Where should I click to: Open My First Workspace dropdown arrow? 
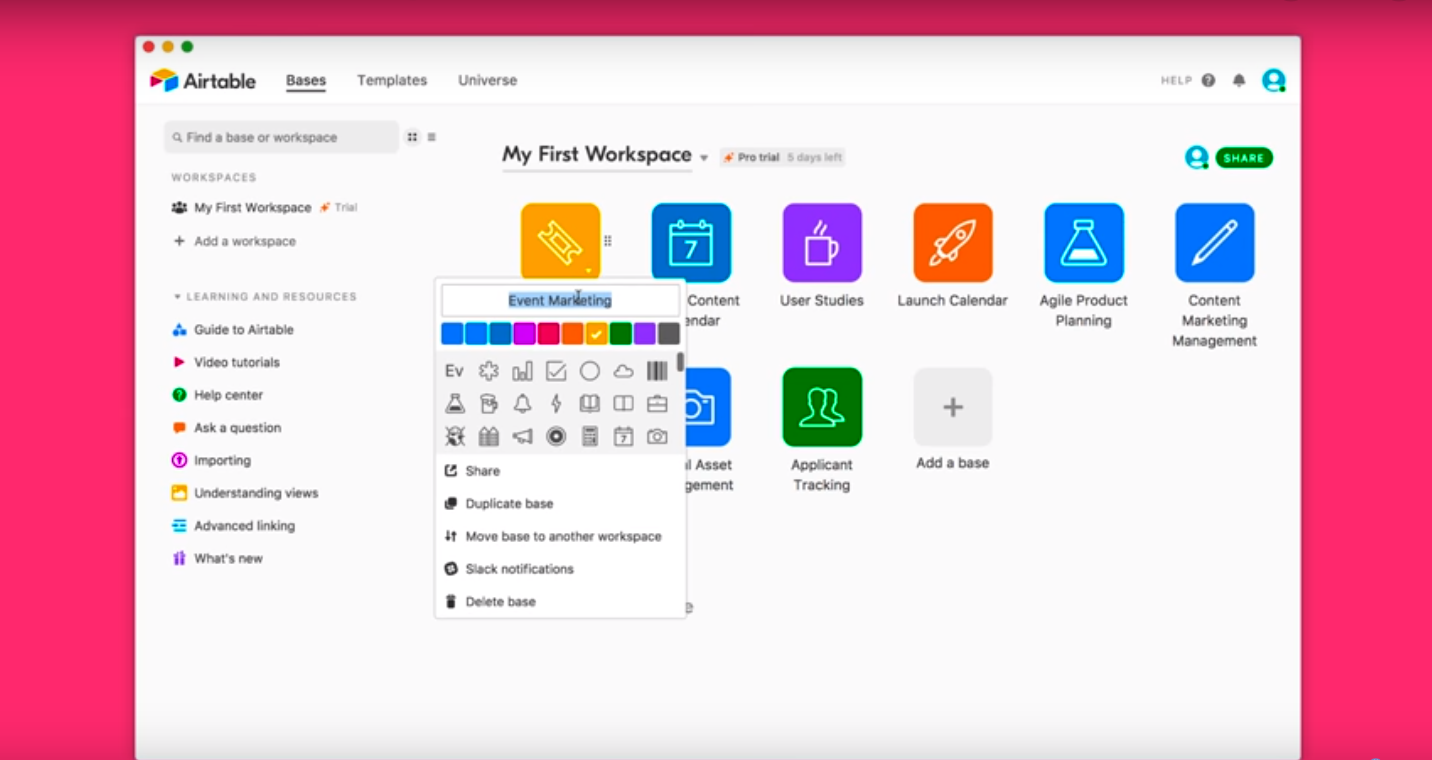click(x=704, y=158)
